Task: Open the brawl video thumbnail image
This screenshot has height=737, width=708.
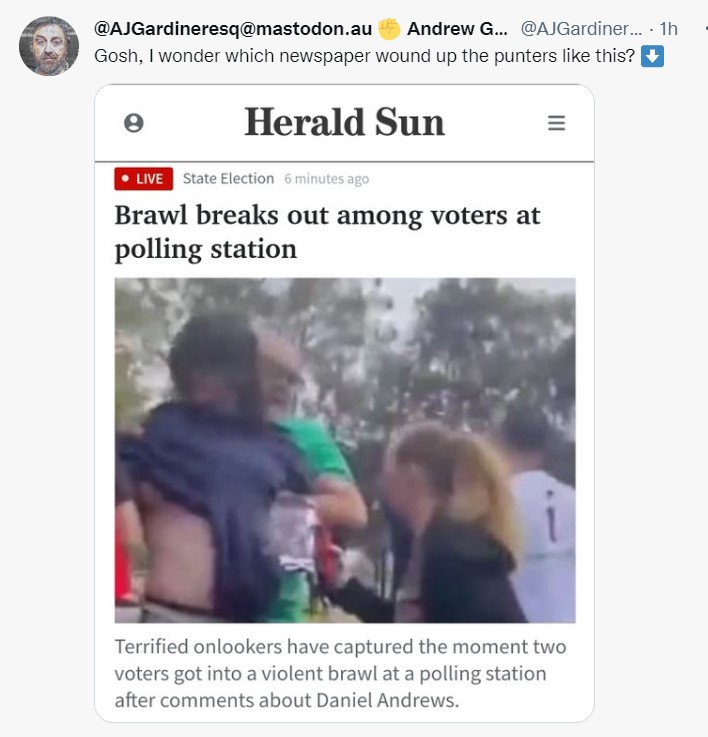Action: pos(345,450)
